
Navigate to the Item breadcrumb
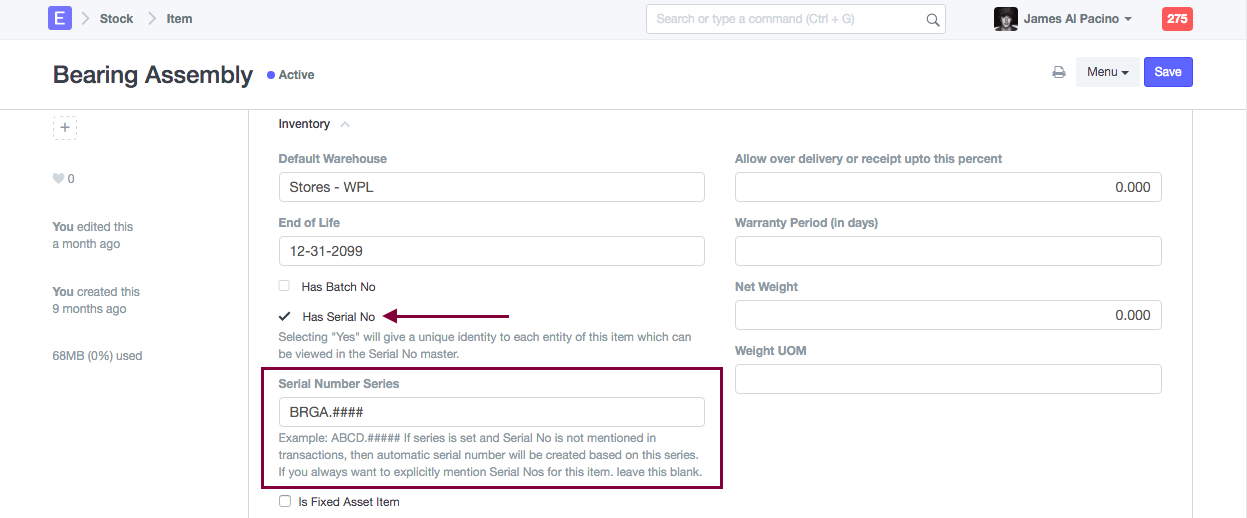[x=179, y=19]
